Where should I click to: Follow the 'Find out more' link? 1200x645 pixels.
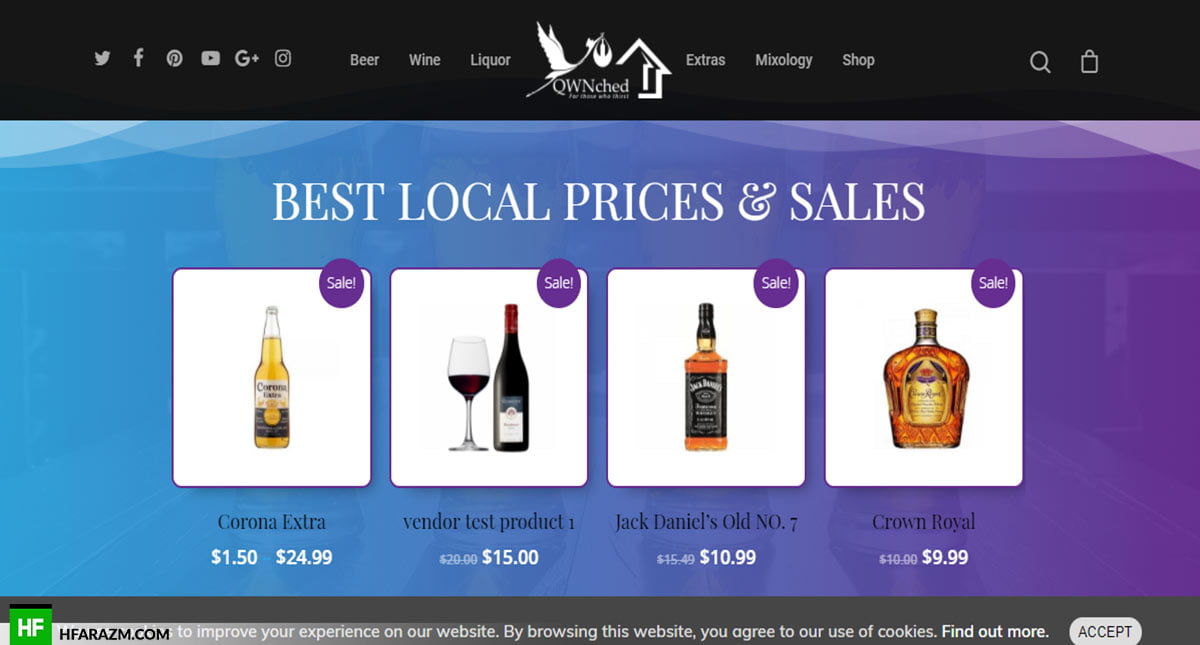click(995, 632)
